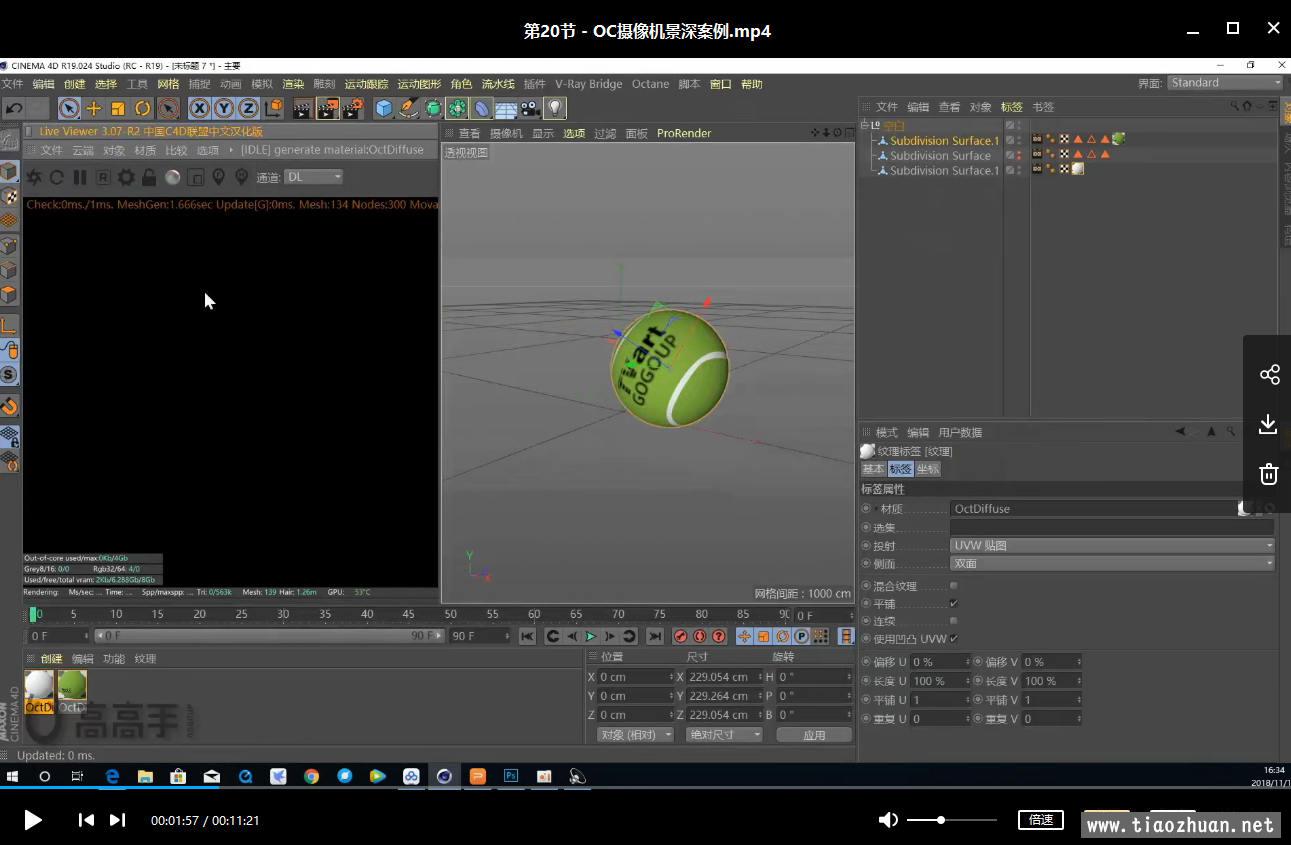Click frame 50 on timeline ruler

click(451, 614)
